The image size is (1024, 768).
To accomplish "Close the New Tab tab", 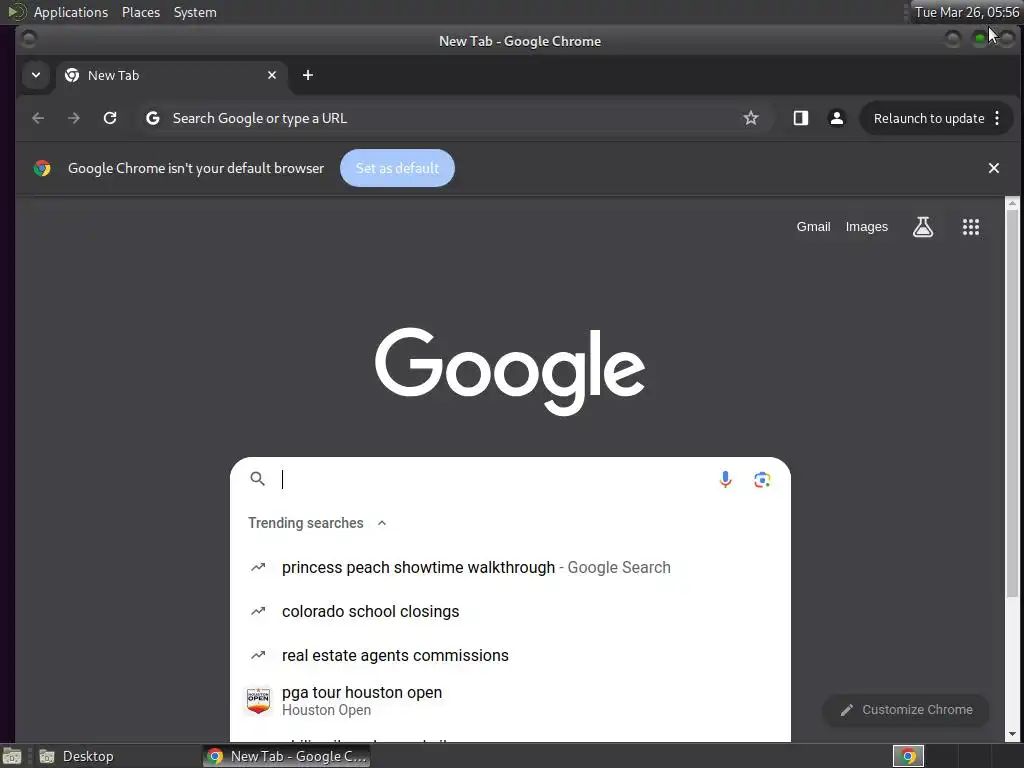I will click(x=272, y=75).
